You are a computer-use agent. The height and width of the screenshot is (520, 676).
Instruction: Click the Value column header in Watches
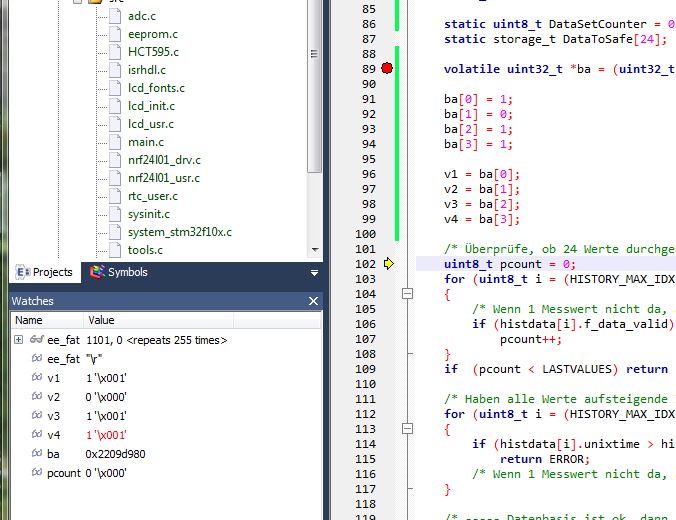[x=159, y=320]
